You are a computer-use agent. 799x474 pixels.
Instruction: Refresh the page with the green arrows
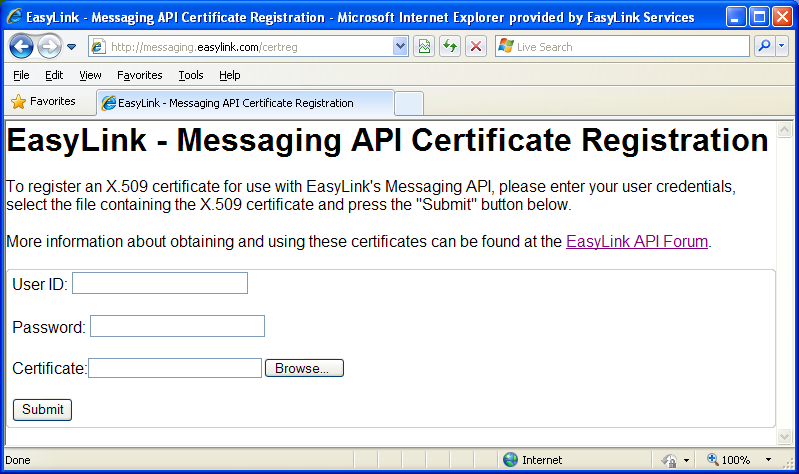pos(450,46)
